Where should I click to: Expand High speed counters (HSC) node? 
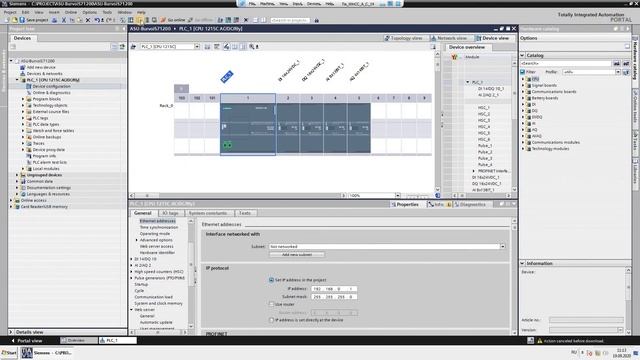[131, 271]
